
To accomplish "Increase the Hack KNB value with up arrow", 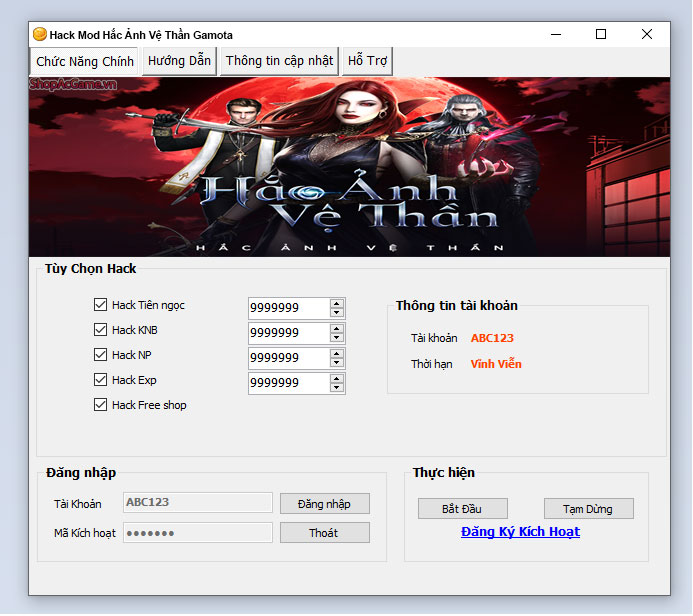I will tap(337, 329).
